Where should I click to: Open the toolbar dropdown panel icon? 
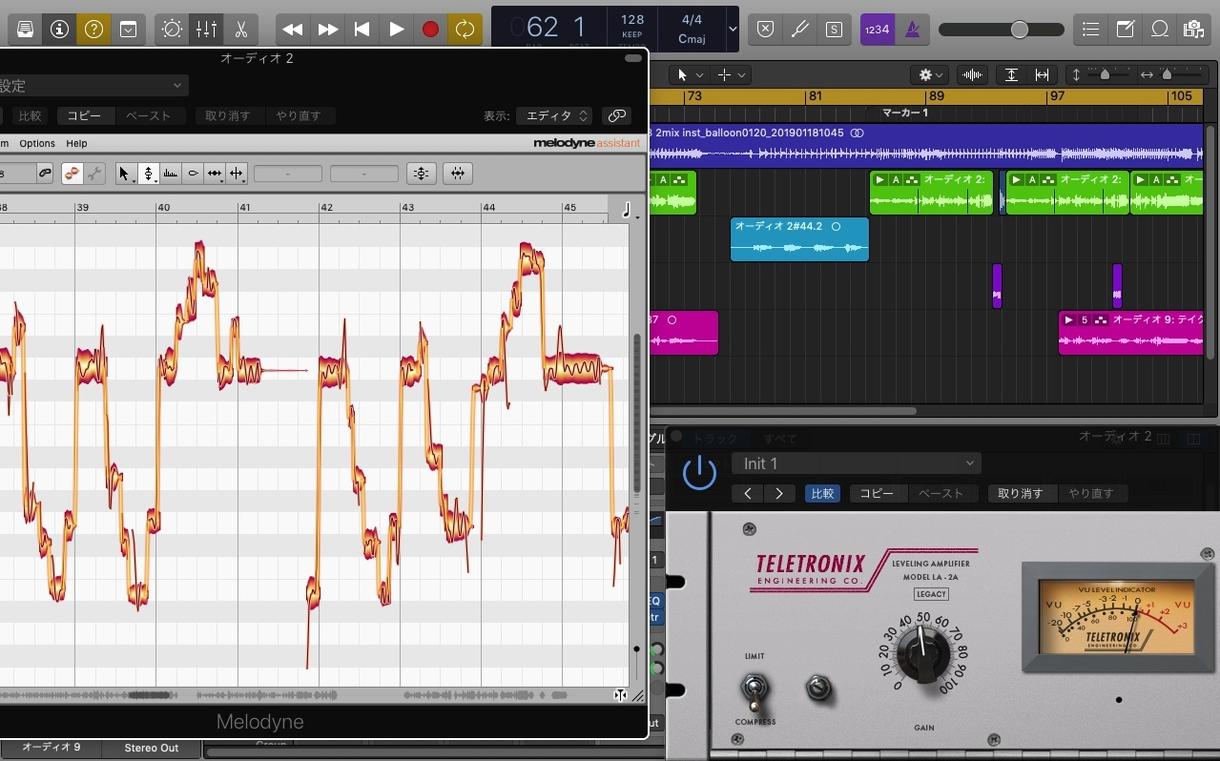click(128, 29)
